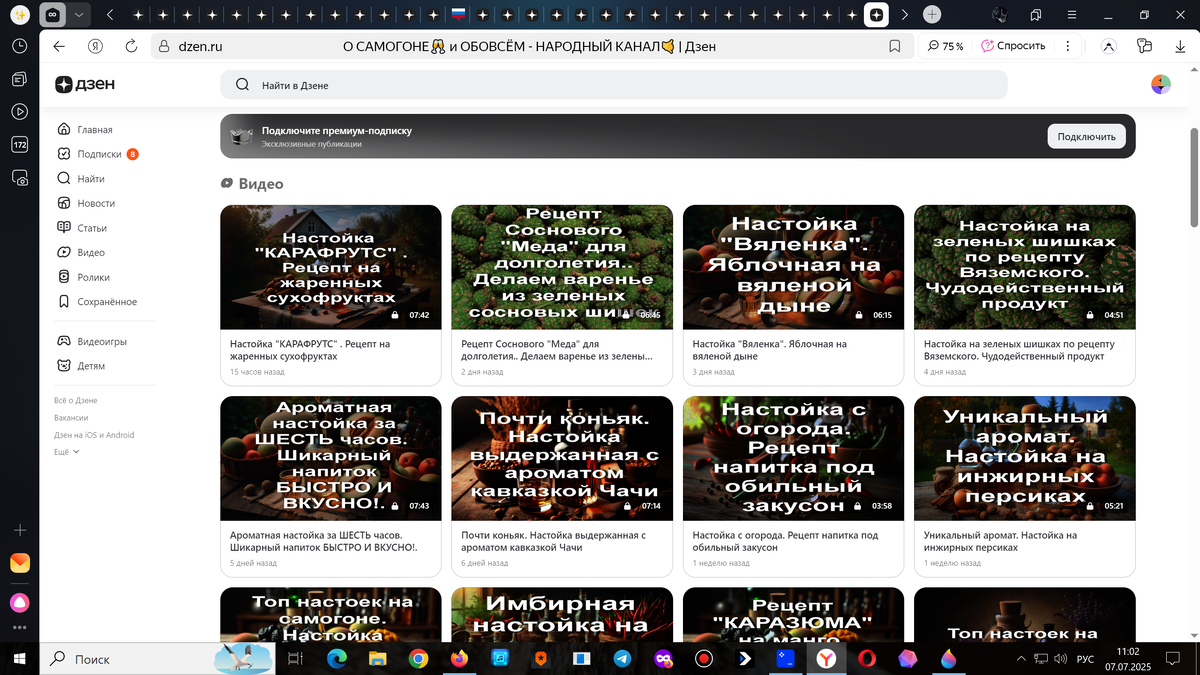Open Сохранённое section
Image resolution: width=1200 pixels, height=675 pixels.
point(97,302)
